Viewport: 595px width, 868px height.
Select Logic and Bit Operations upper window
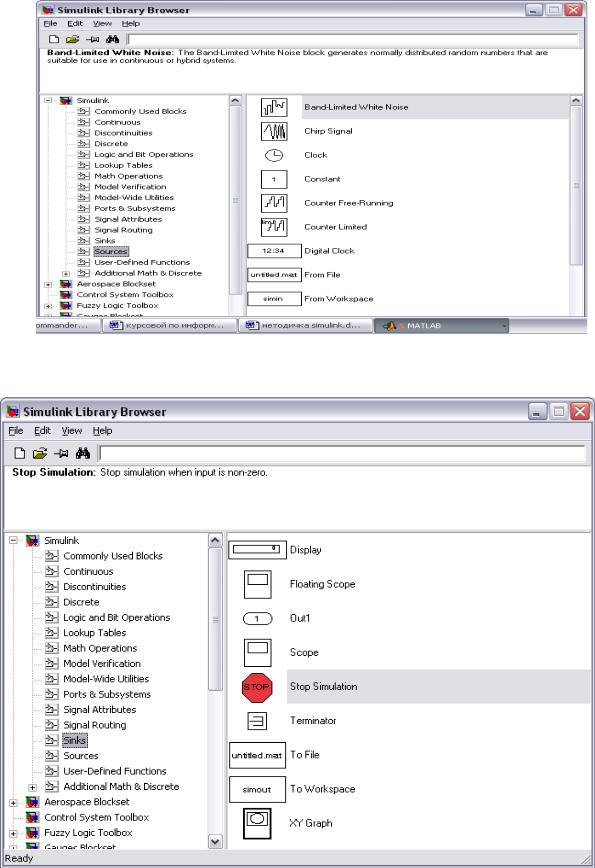point(144,154)
